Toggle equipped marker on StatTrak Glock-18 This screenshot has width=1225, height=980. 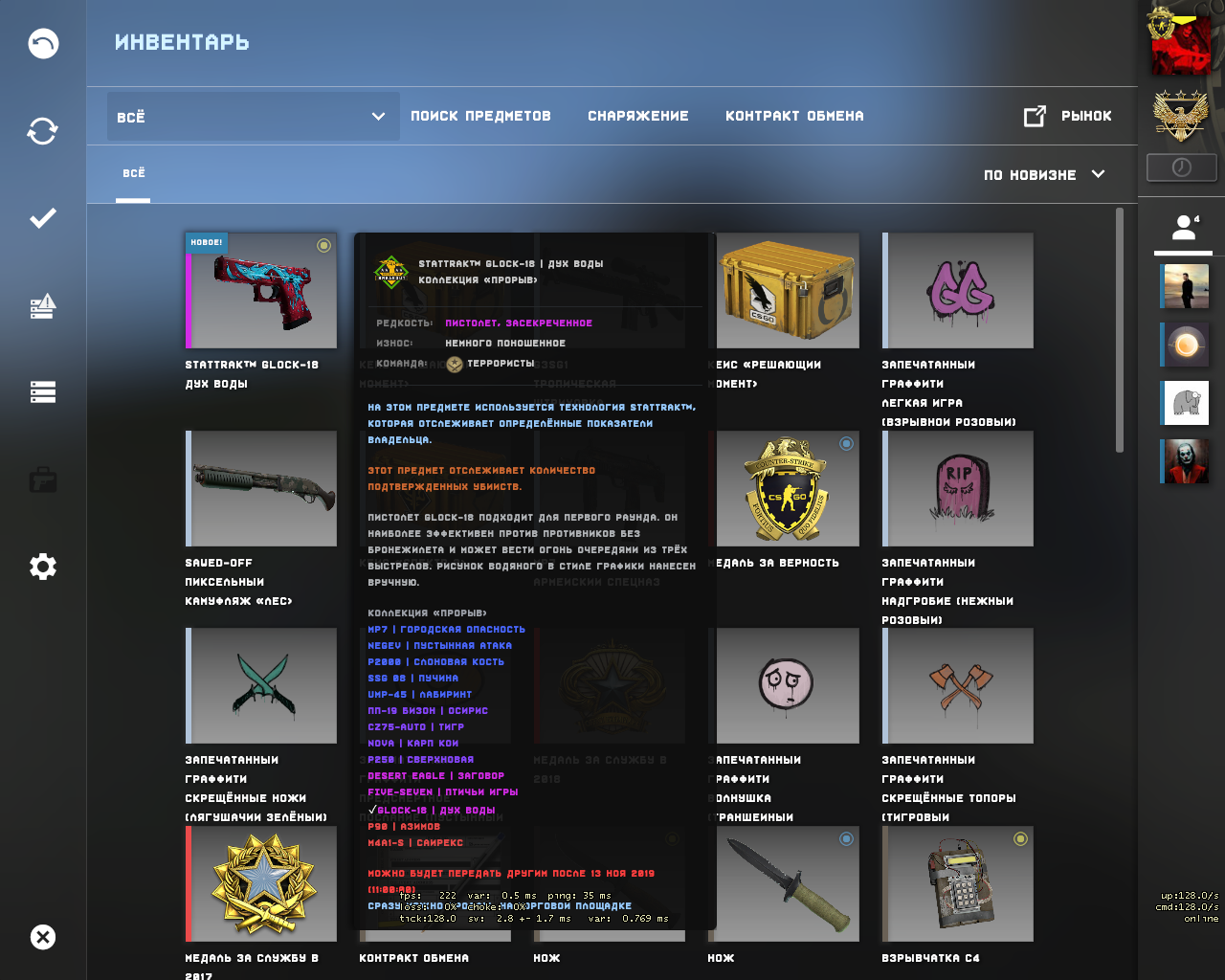[x=323, y=246]
